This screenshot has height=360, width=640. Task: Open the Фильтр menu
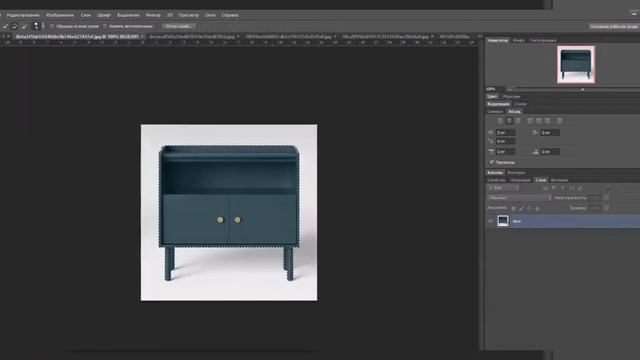153,15
